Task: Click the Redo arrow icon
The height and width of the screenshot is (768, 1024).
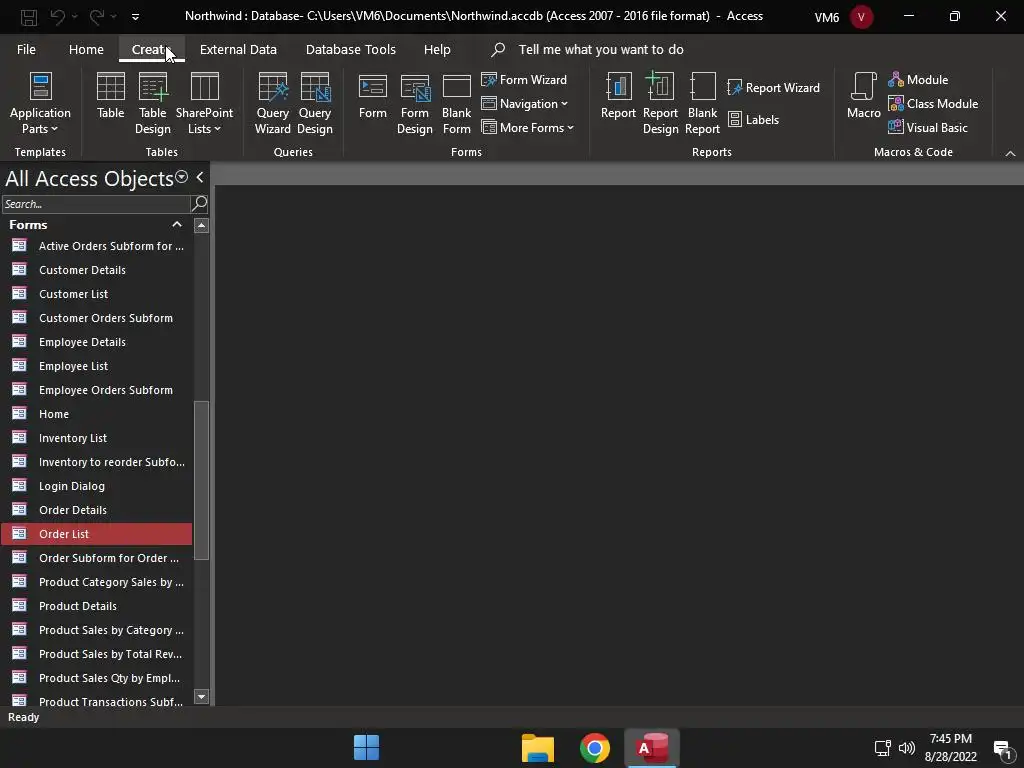Action: (97, 16)
